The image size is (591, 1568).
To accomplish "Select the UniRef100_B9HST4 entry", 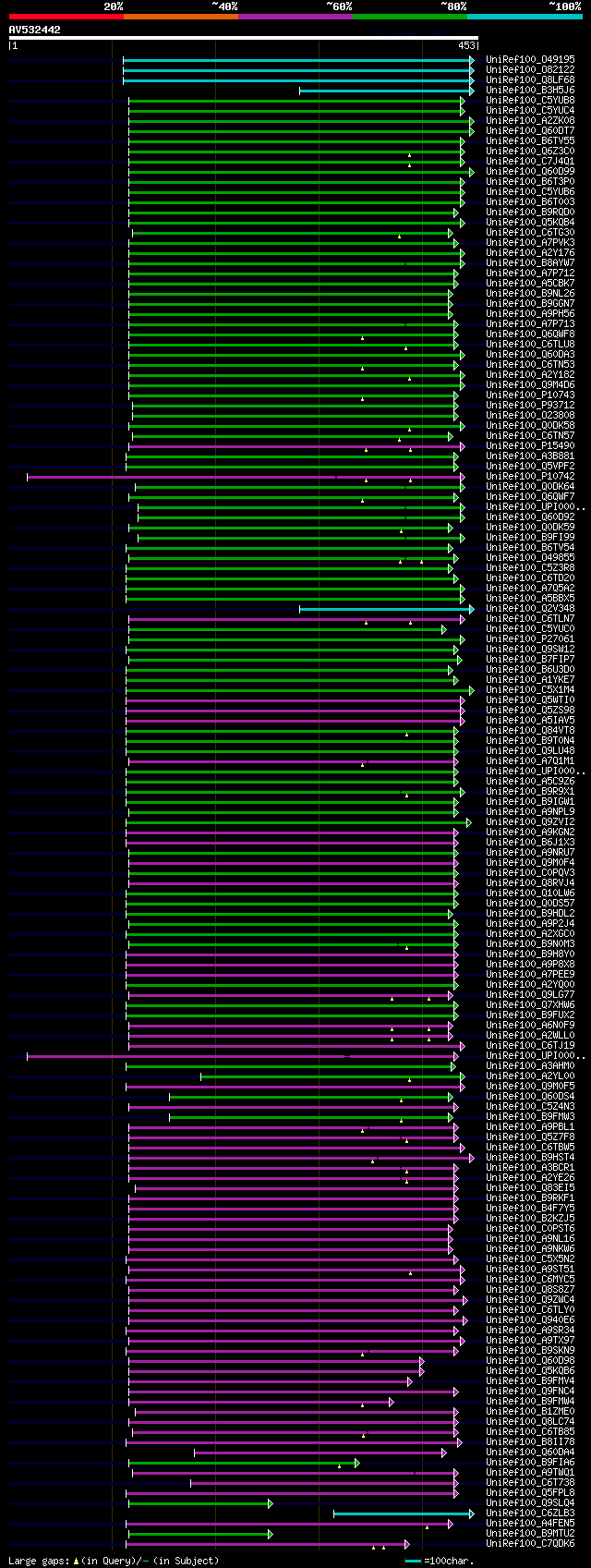I will pyautogui.click(x=530, y=1158).
